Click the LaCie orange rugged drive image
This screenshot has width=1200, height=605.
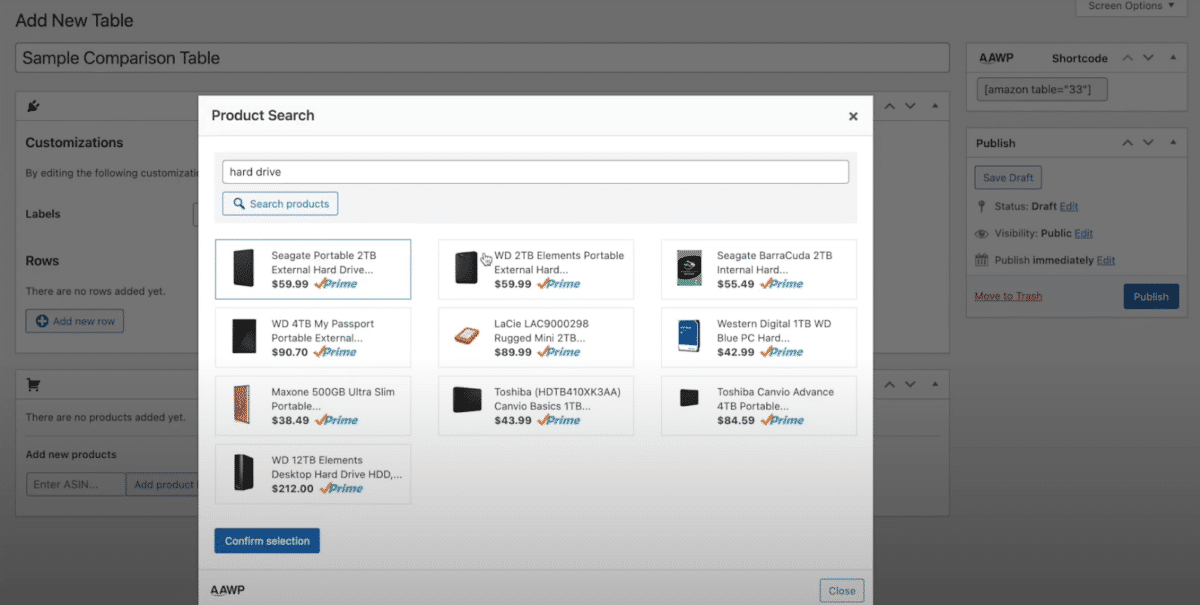click(x=466, y=337)
